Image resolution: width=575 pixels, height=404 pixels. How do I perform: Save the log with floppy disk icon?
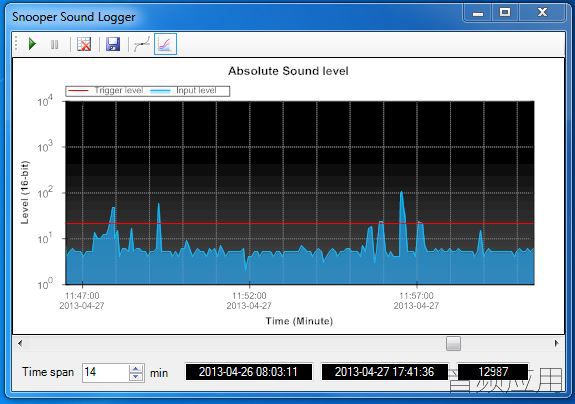coord(113,44)
